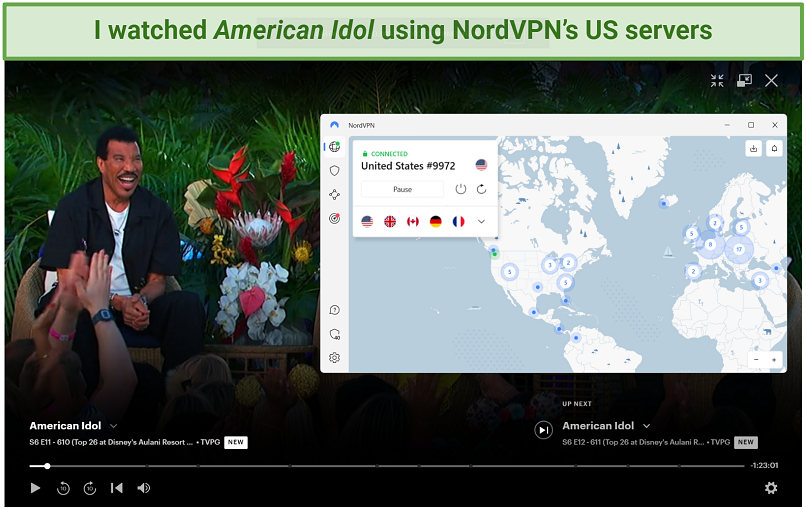The width and height of the screenshot is (806, 509).
Task: Click the US flag beside United States #9972
Action: (x=481, y=165)
